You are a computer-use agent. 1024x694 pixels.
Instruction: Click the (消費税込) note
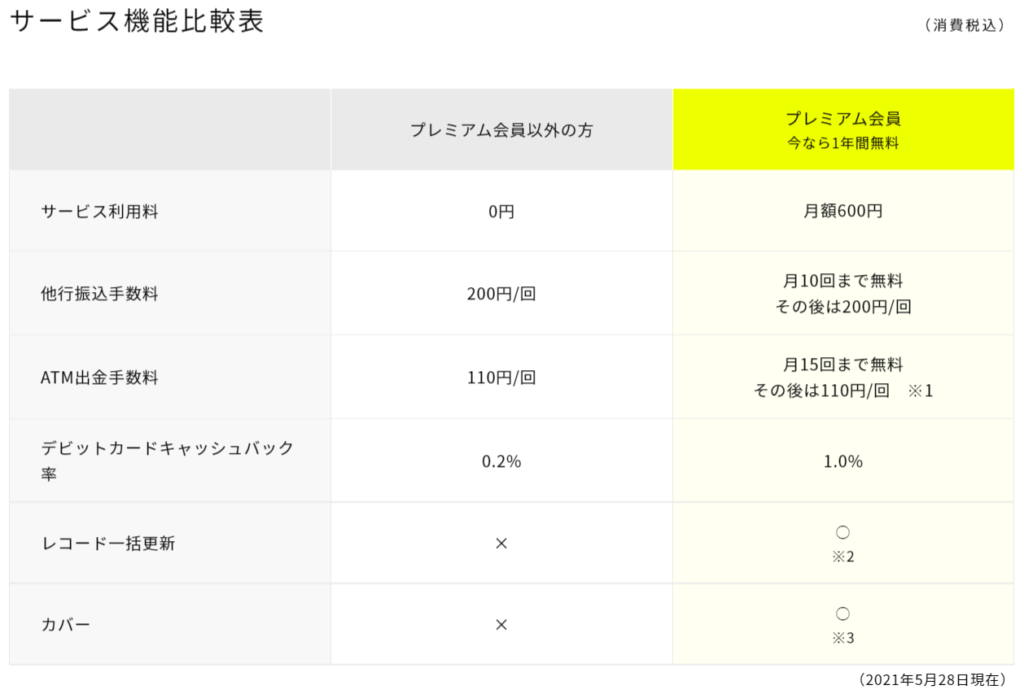965,25
